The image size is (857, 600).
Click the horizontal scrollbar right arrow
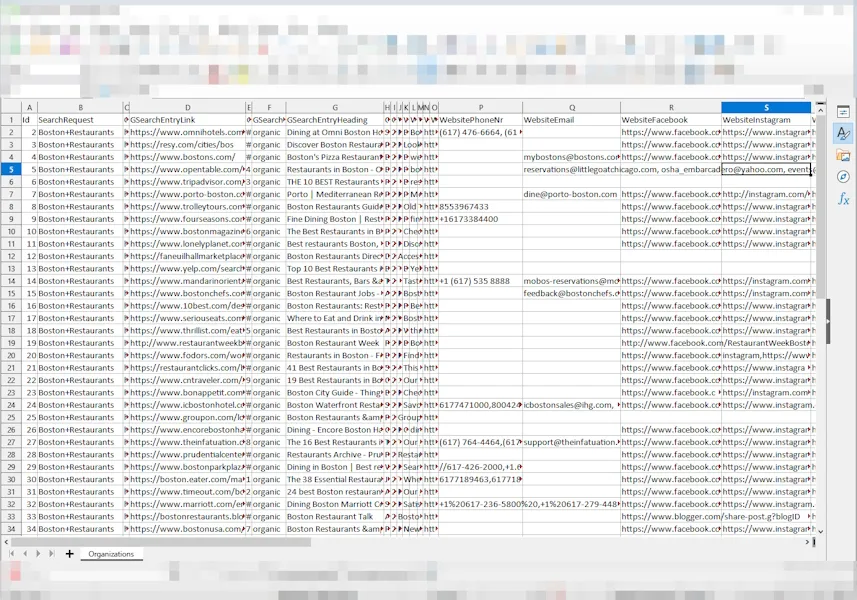click(x=808, y=542)
